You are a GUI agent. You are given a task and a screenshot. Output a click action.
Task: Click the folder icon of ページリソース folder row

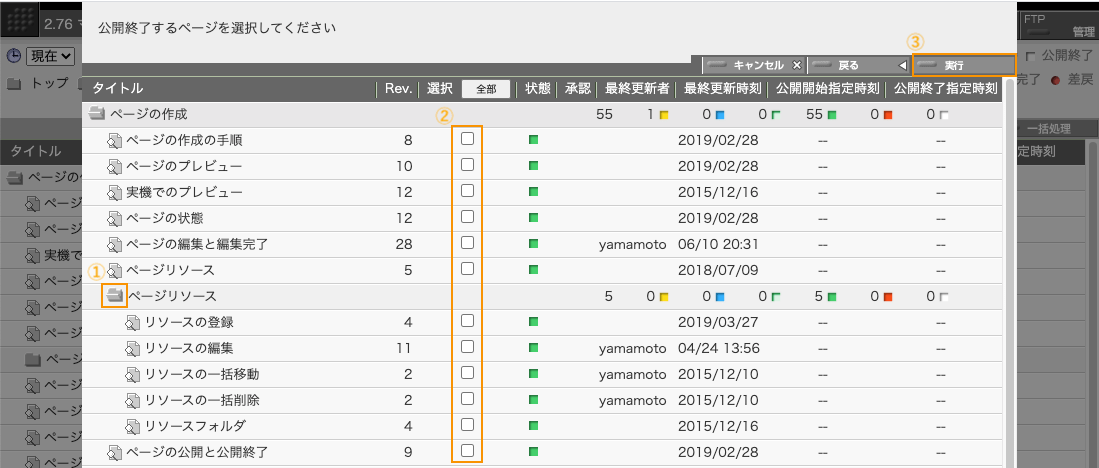point(115,296)
